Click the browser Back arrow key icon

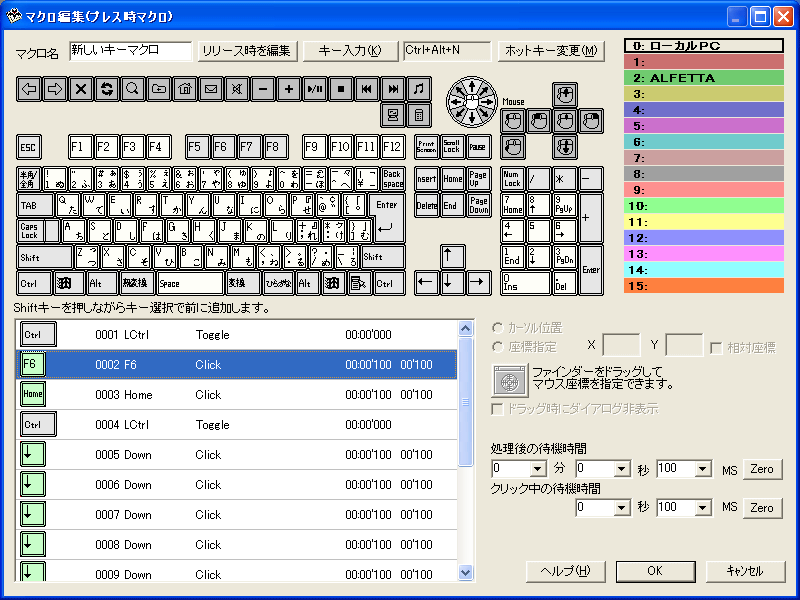coord(29,89)
